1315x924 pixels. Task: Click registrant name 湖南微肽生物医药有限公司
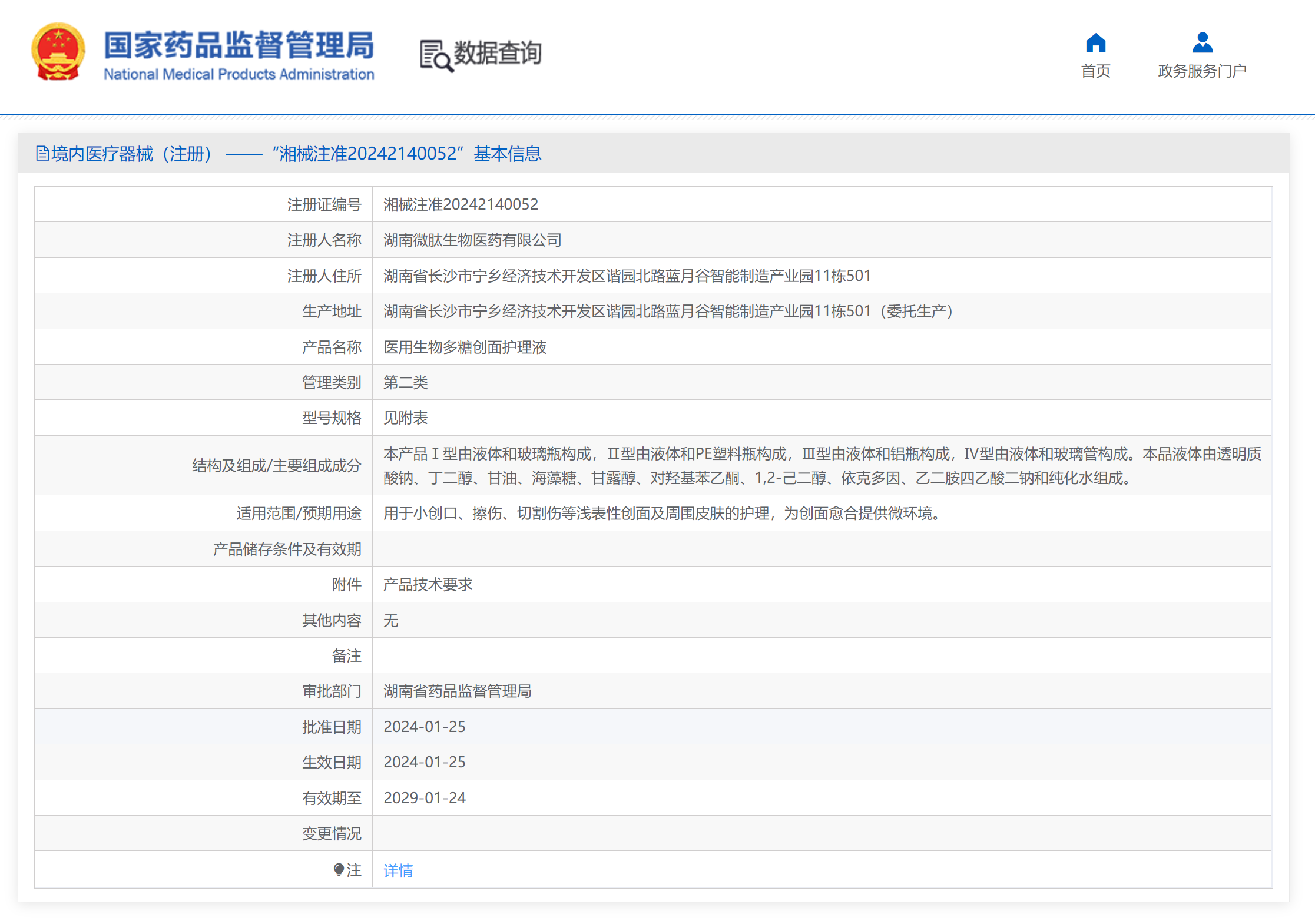472,240
